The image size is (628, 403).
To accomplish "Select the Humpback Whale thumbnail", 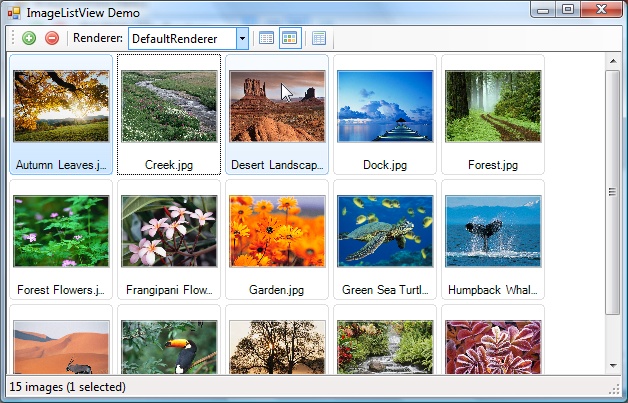I will [x=493, y=231].
